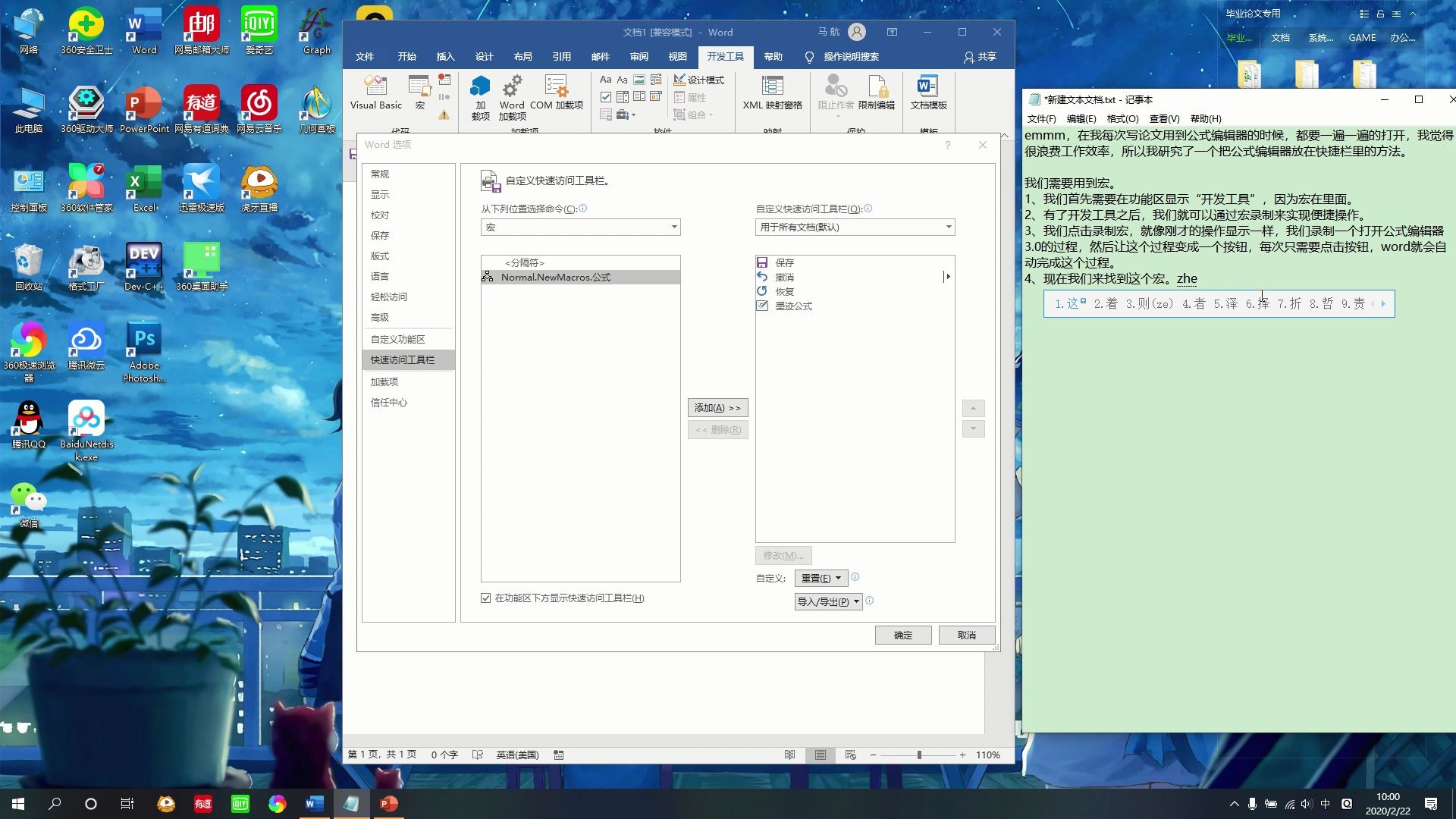Open the 导入/导出 dropdown button

tap(828, 601)
